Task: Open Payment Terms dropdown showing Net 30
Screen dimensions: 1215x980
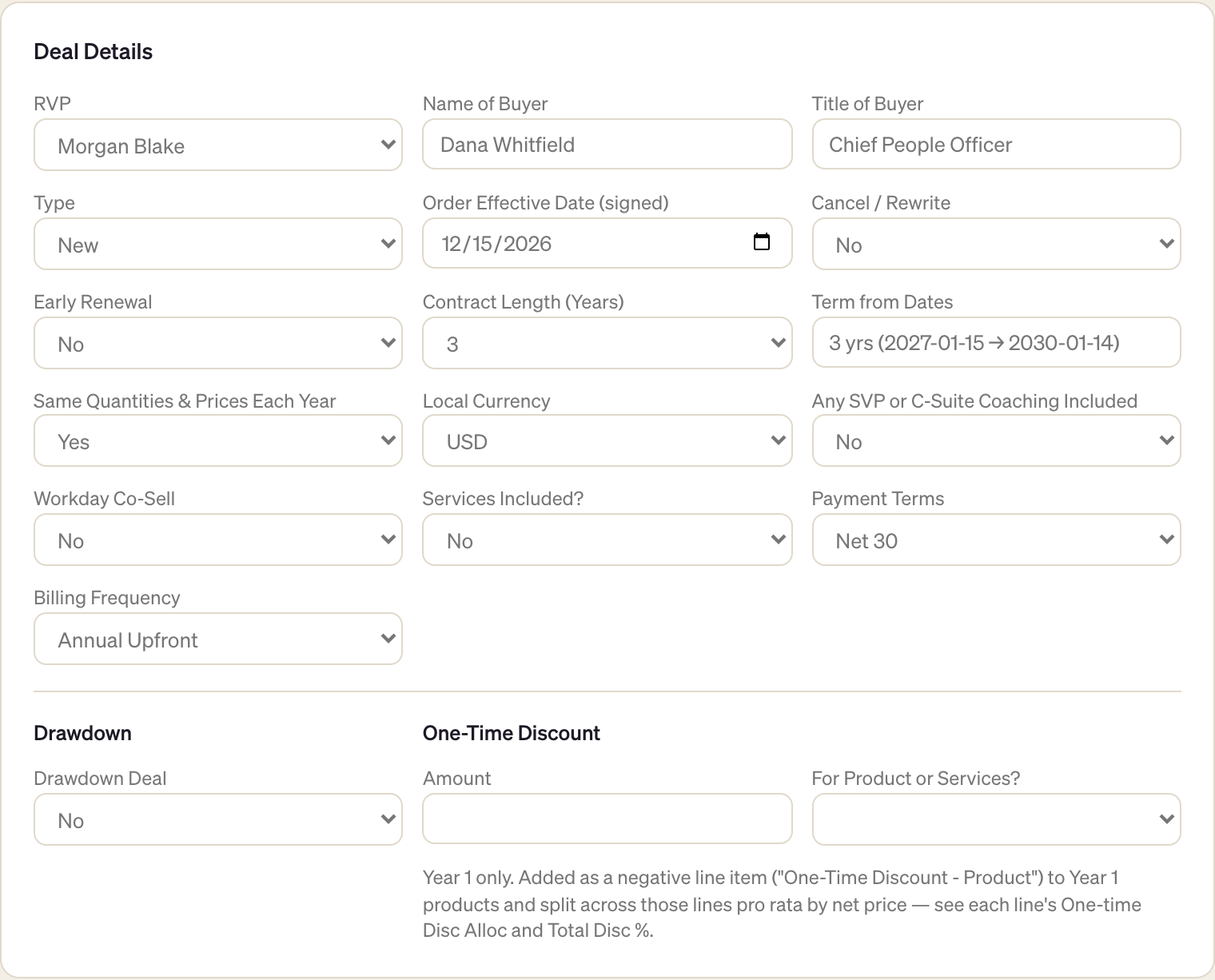Action: tap(996, 540)
